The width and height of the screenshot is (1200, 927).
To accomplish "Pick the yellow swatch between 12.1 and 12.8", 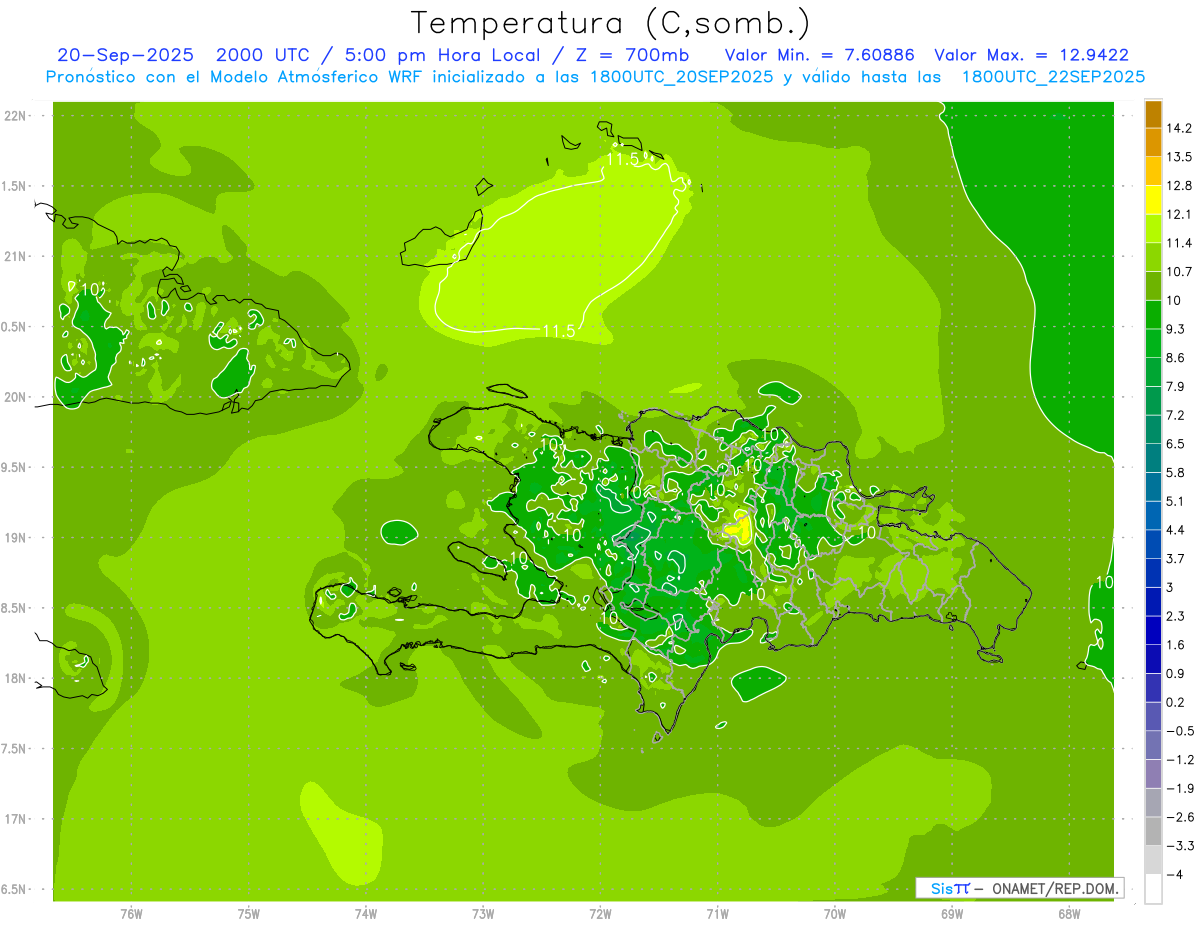I will click(1153, 199).
